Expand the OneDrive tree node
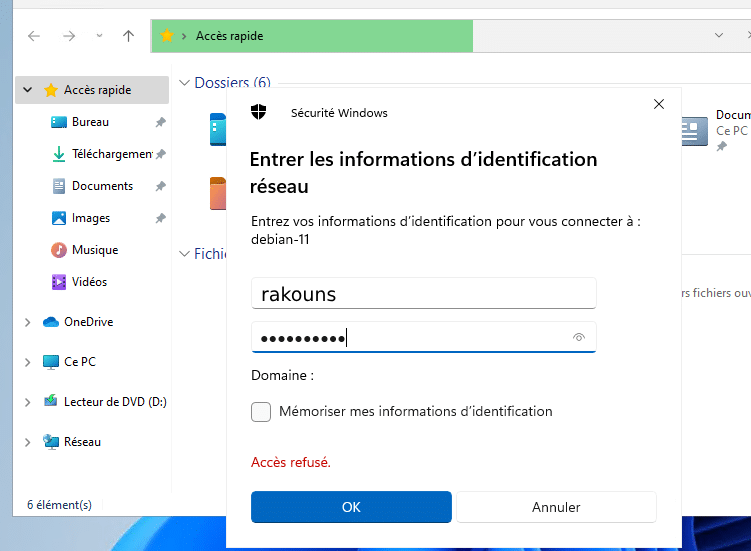 tap(27, 322)
